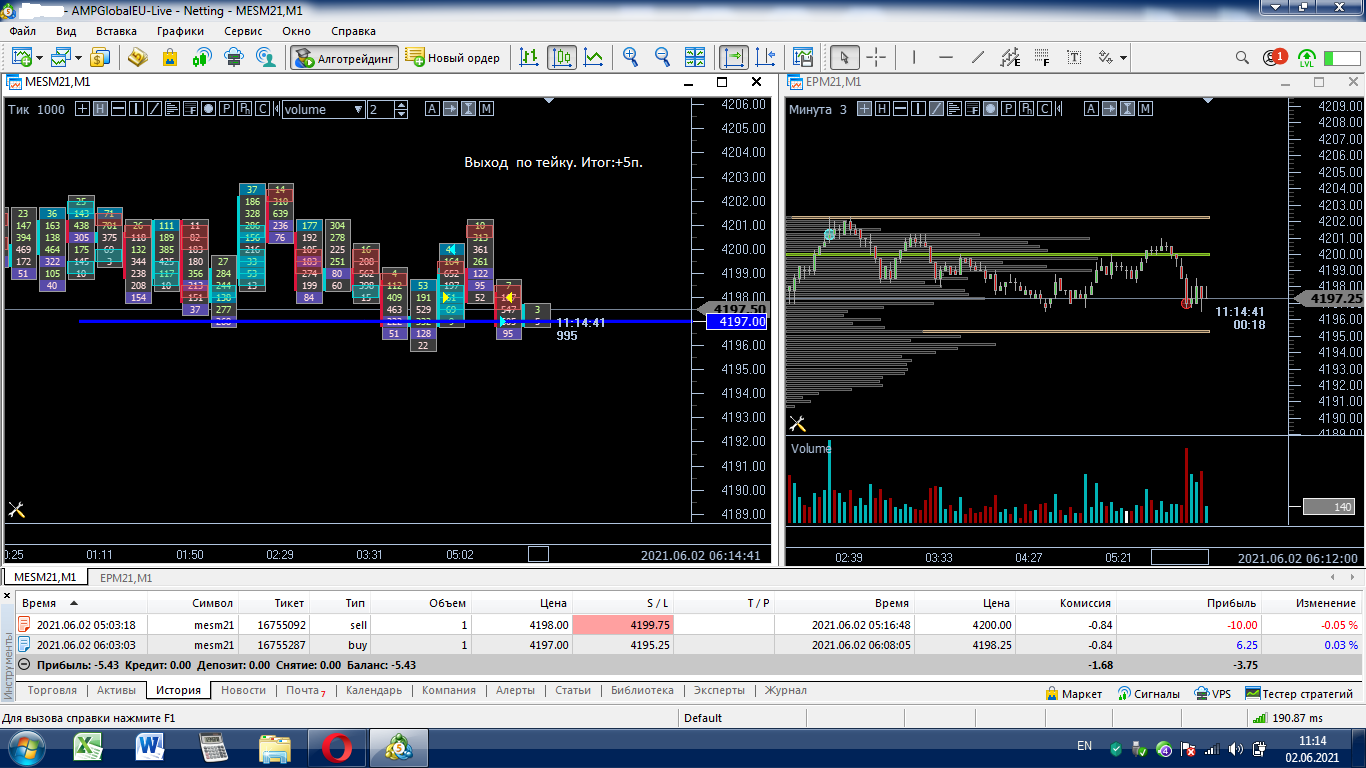Collapse the summary row minus icon
1366x768 pixels.
click(x=24, y=665)
